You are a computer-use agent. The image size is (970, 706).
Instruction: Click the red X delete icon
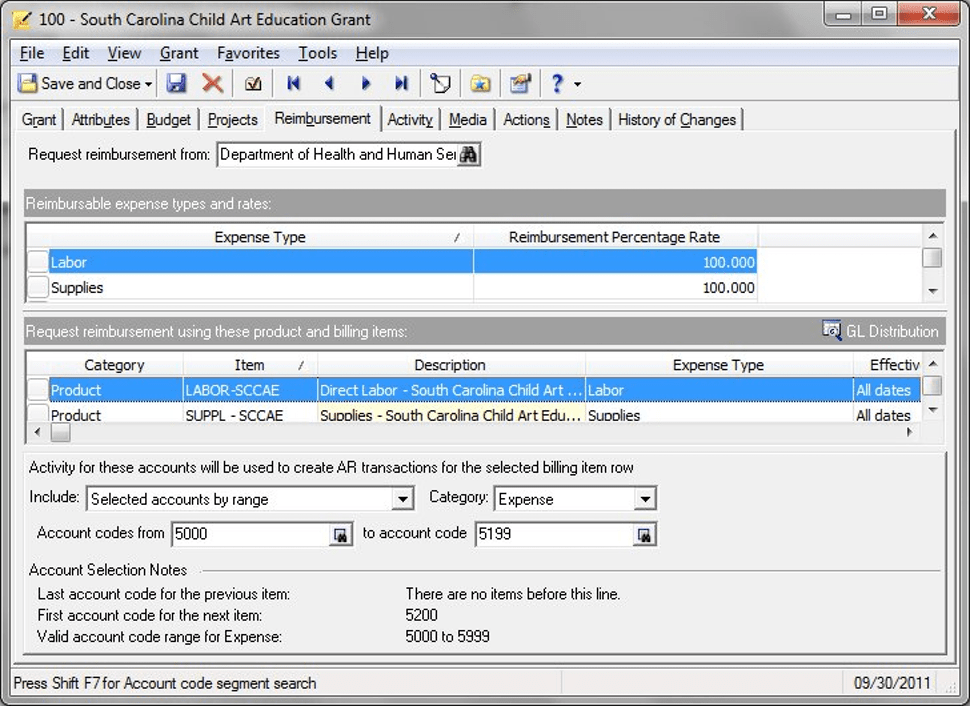(x=212, y=84)
